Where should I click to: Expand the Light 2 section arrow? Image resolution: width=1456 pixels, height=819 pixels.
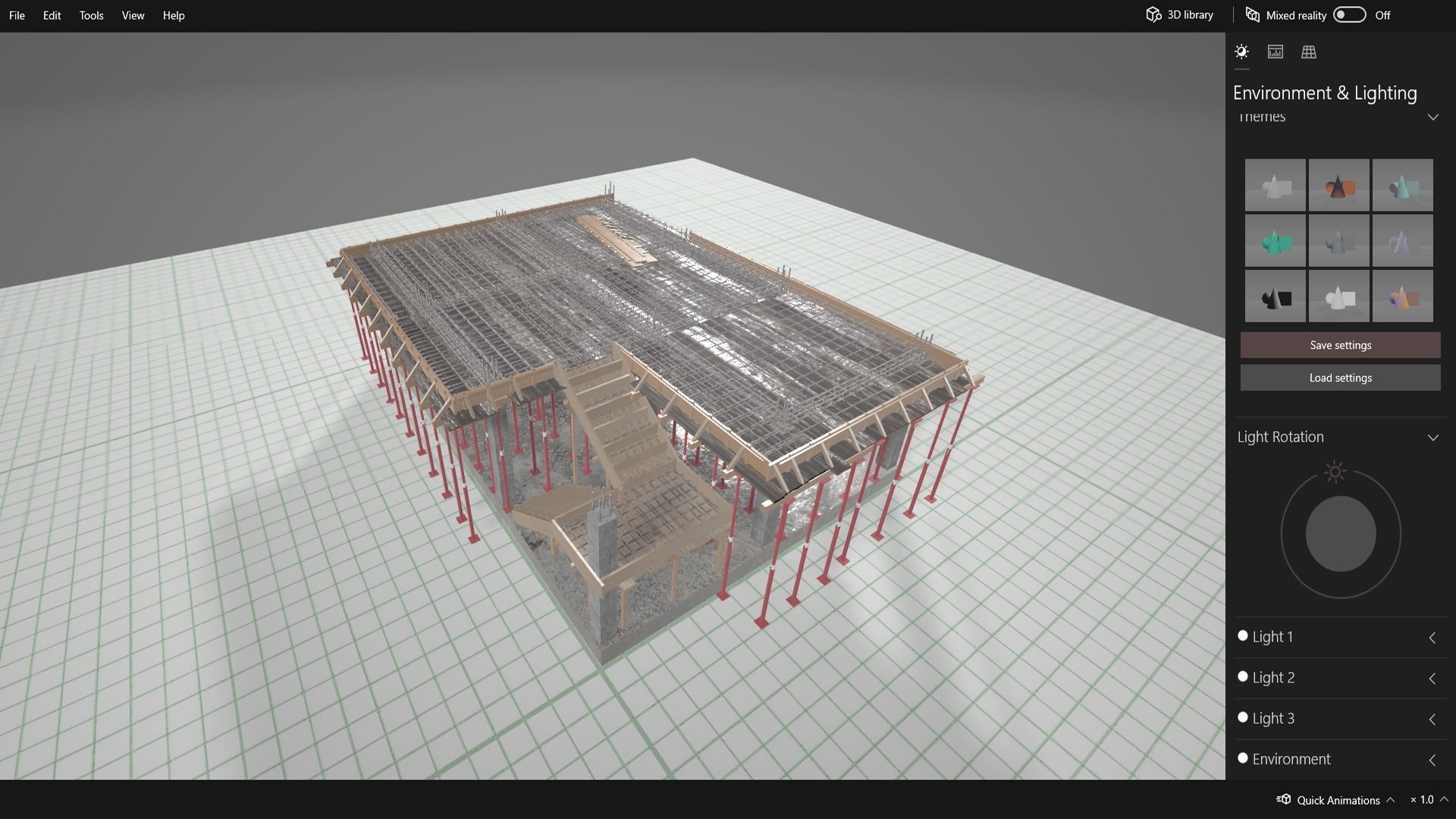pyautogui.click(x=1432, y=679)
